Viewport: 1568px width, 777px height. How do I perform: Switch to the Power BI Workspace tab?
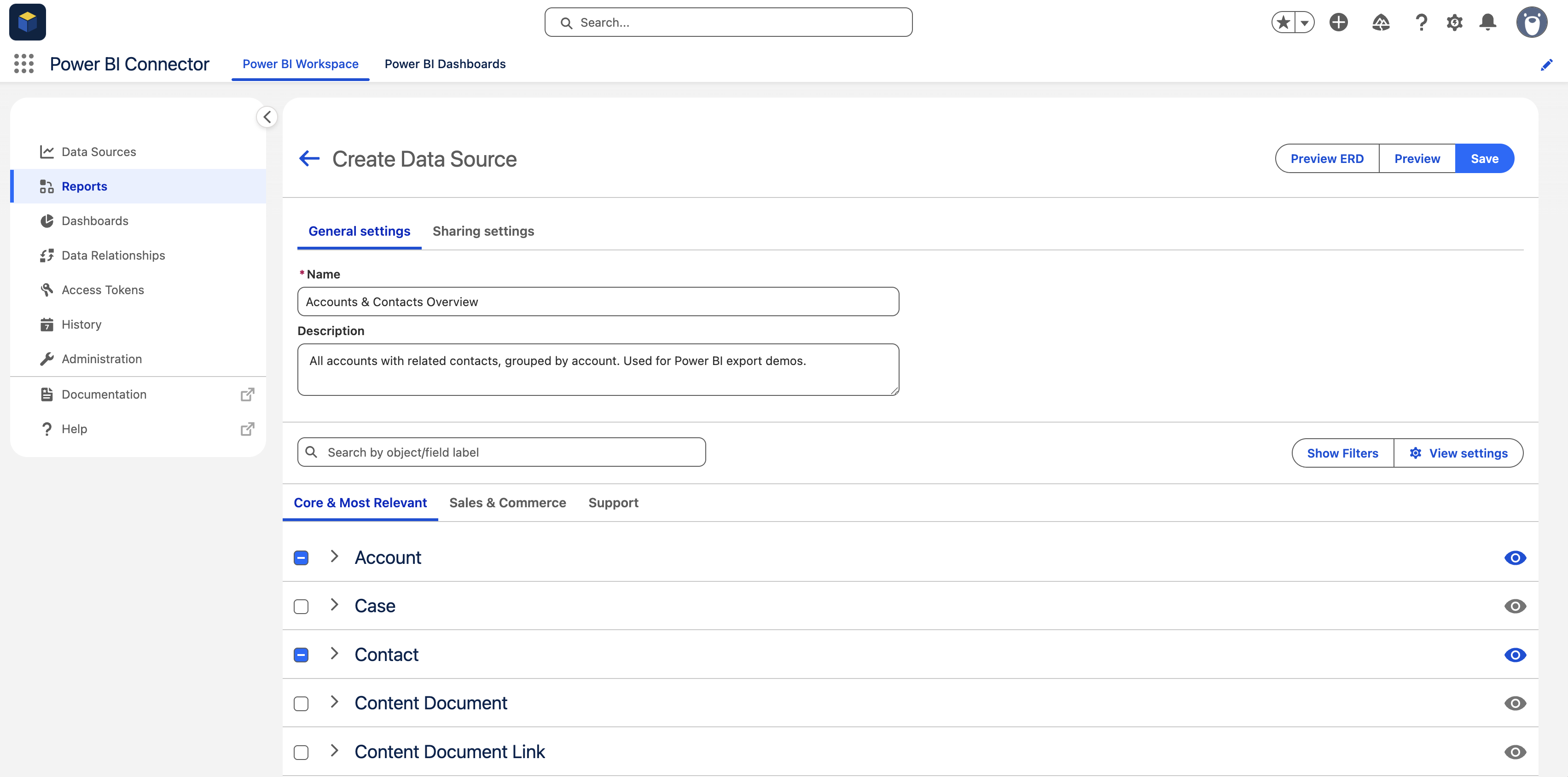pyautogui.click(x=301, y=64)
